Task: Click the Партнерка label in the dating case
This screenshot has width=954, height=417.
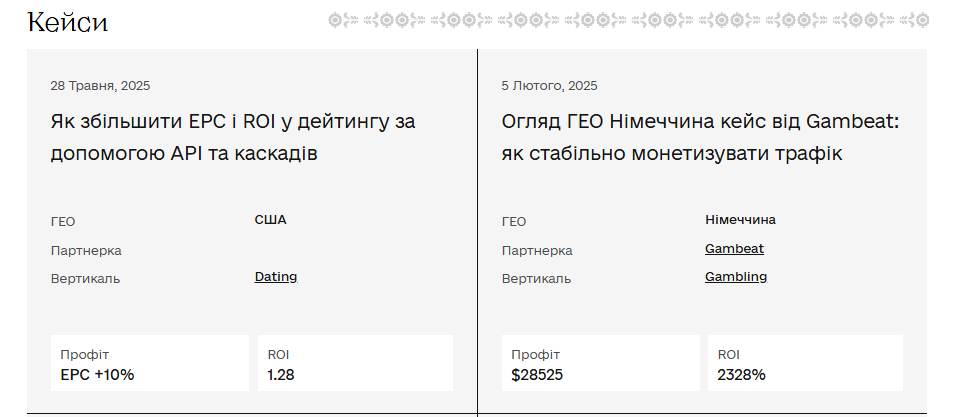Action: [86, 251]
